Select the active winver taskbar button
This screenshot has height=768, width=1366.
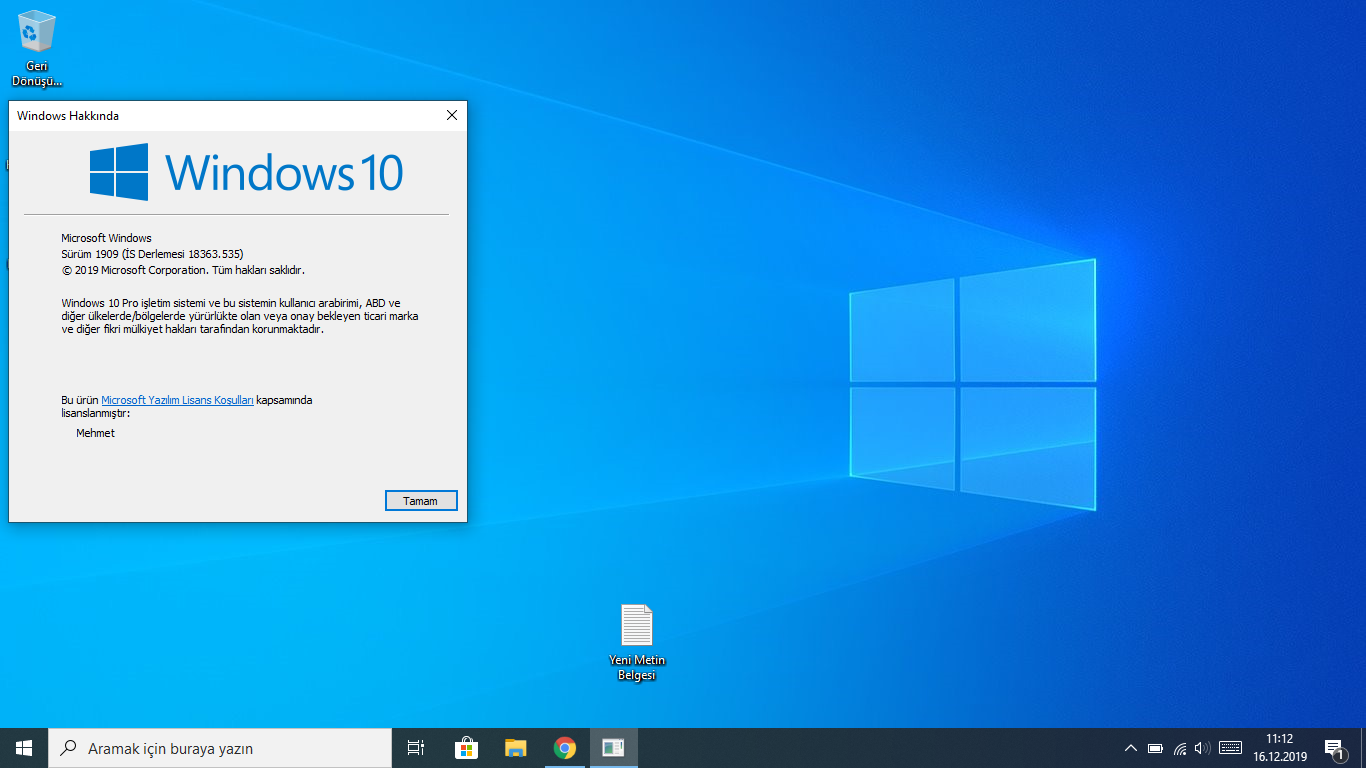pos(614,748)
